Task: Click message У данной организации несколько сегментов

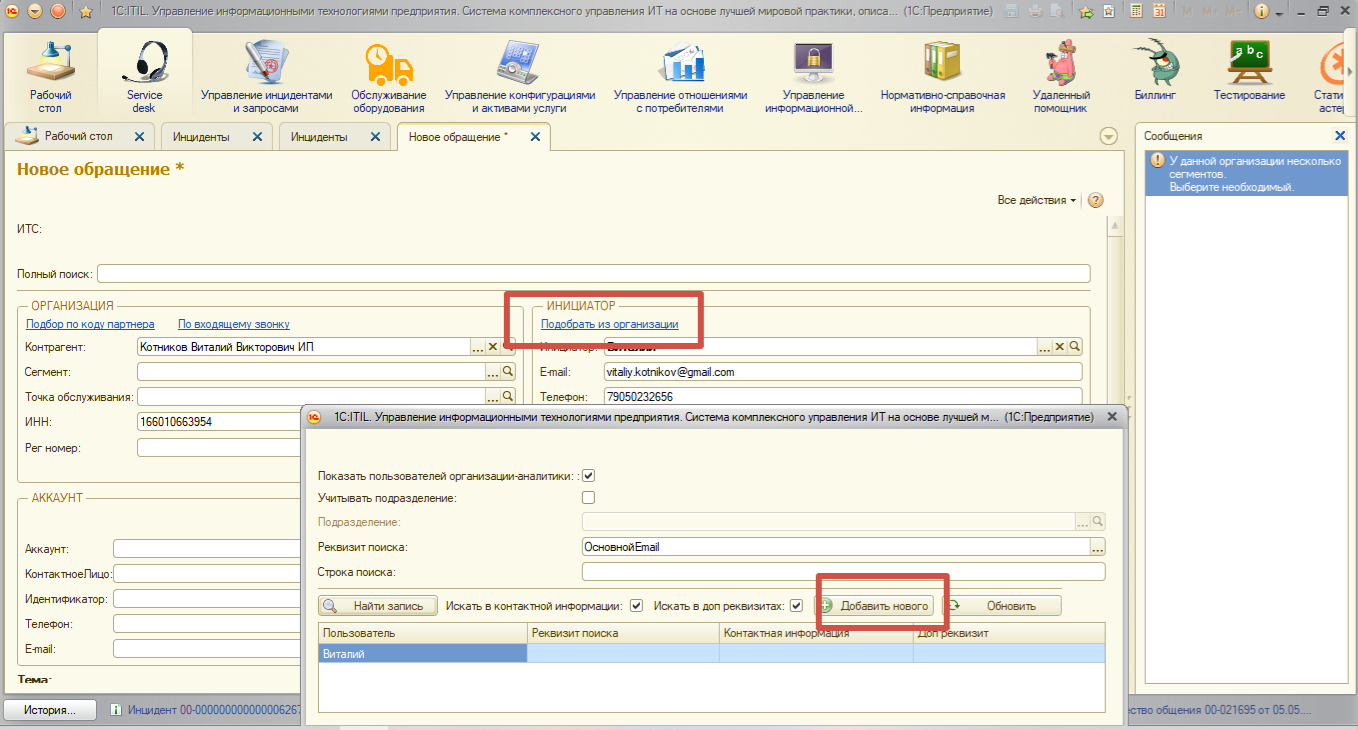Action: pos(1246,172)
